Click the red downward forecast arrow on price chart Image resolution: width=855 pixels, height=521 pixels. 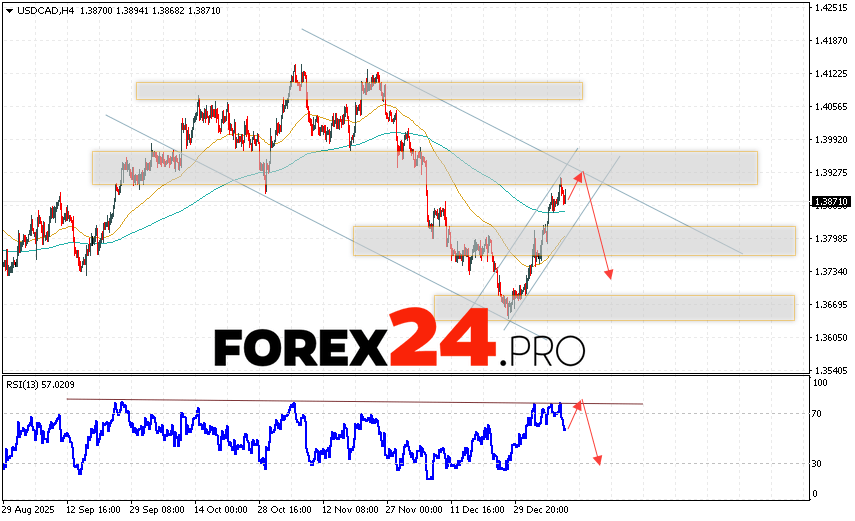click(597, 230)
